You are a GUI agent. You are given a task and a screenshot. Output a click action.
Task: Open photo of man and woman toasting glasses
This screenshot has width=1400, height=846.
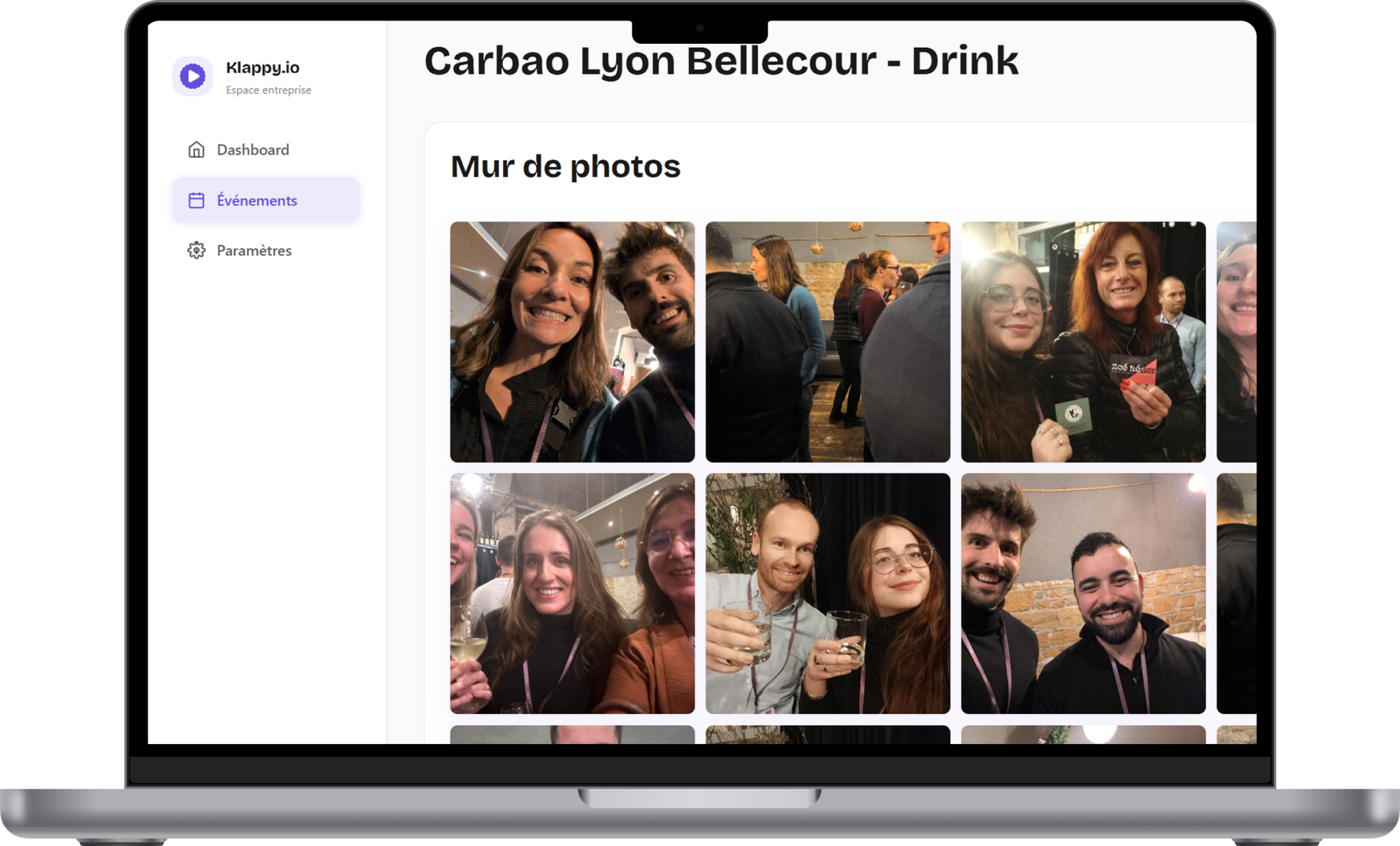click(827, 593)
